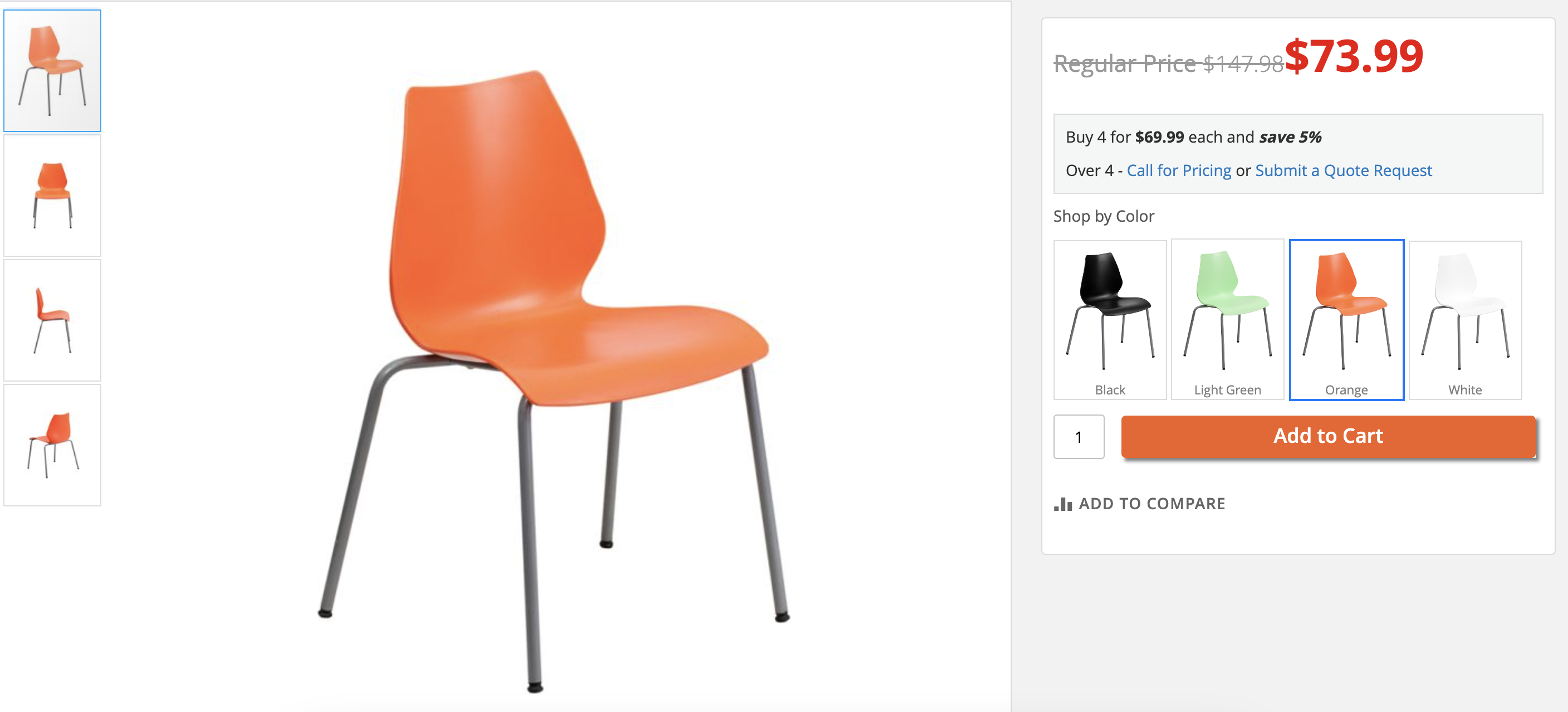
Task: Open the Call for Pricing link
Action: click(1178, 170)
